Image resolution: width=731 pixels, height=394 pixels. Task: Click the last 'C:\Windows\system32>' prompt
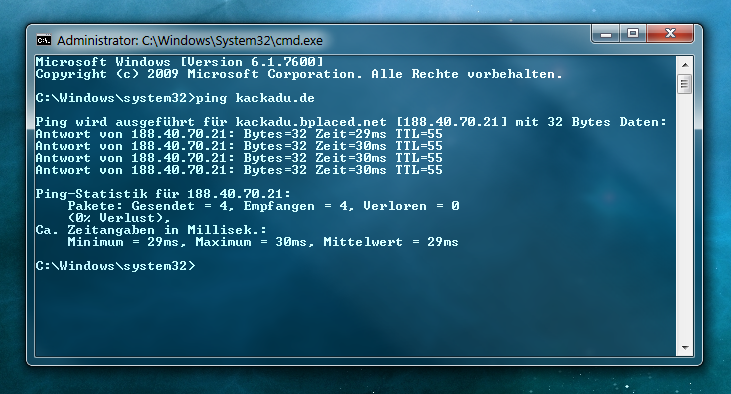pyautogui.click(x=116, y=266)
